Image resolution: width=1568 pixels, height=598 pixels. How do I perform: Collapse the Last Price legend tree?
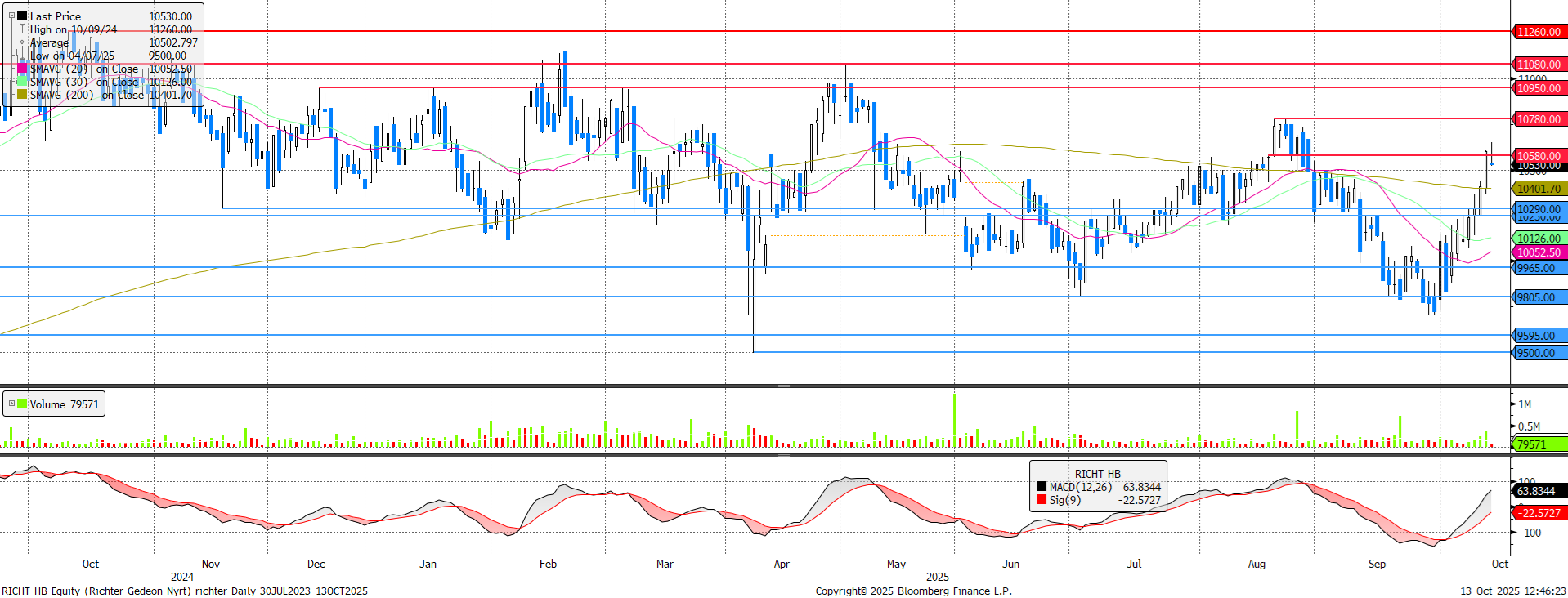tap(11, 16)
